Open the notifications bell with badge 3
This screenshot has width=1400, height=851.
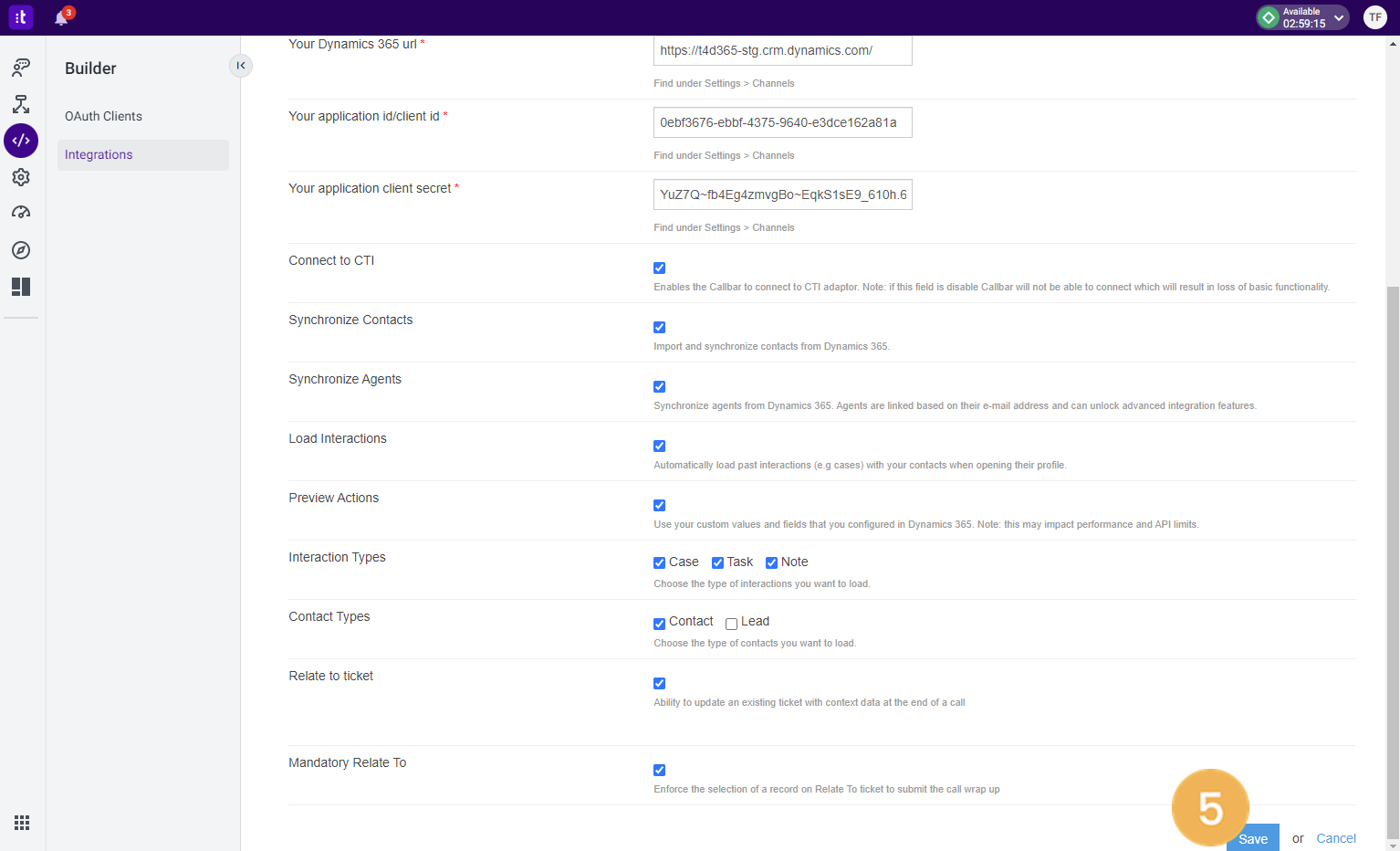59,16
